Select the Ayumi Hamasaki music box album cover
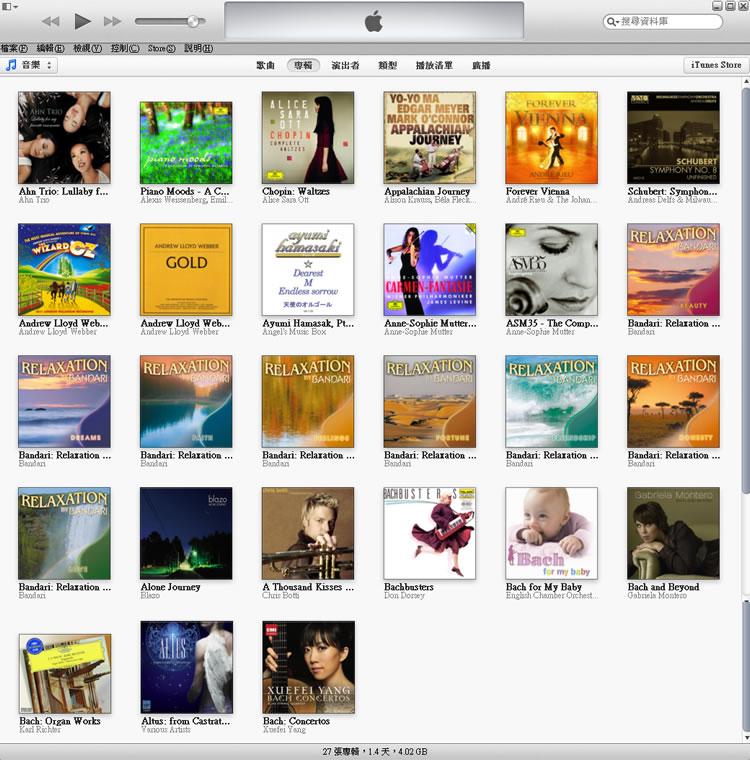 (308, 269)
